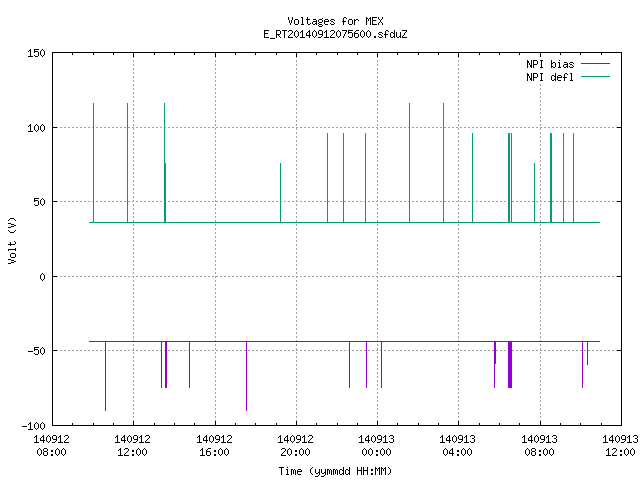The height and width of the screenshot is (480, 640).
Task: Click the y-axis tick label -100
Action: [x=33, y=426]
